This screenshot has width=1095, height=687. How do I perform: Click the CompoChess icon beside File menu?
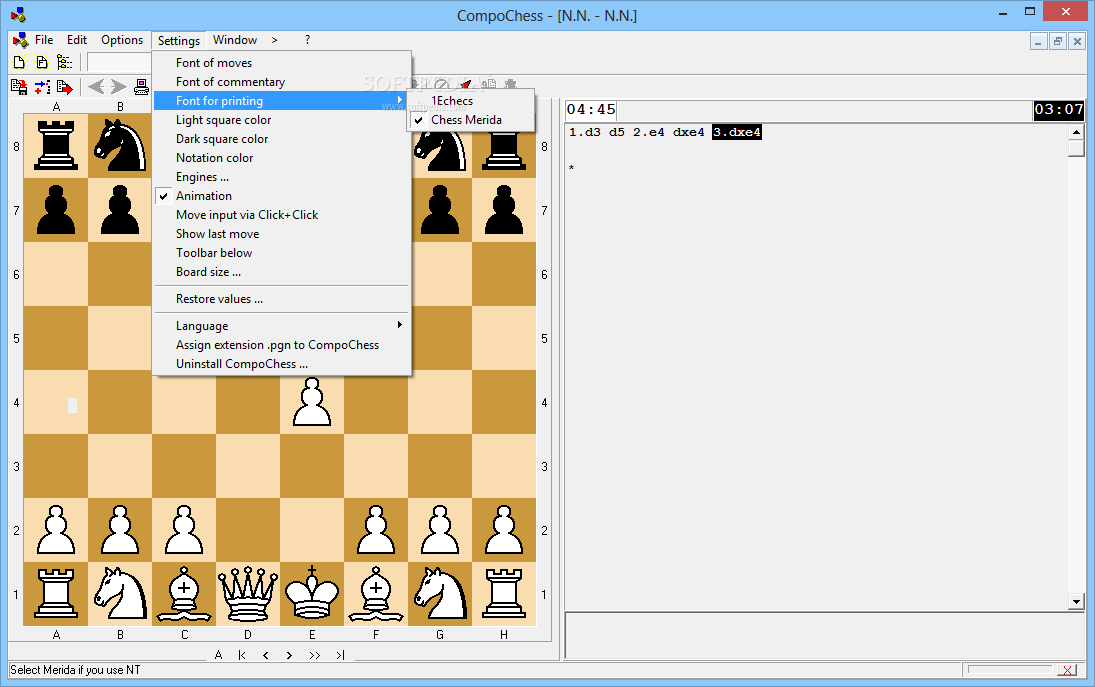tap(20, 40)
